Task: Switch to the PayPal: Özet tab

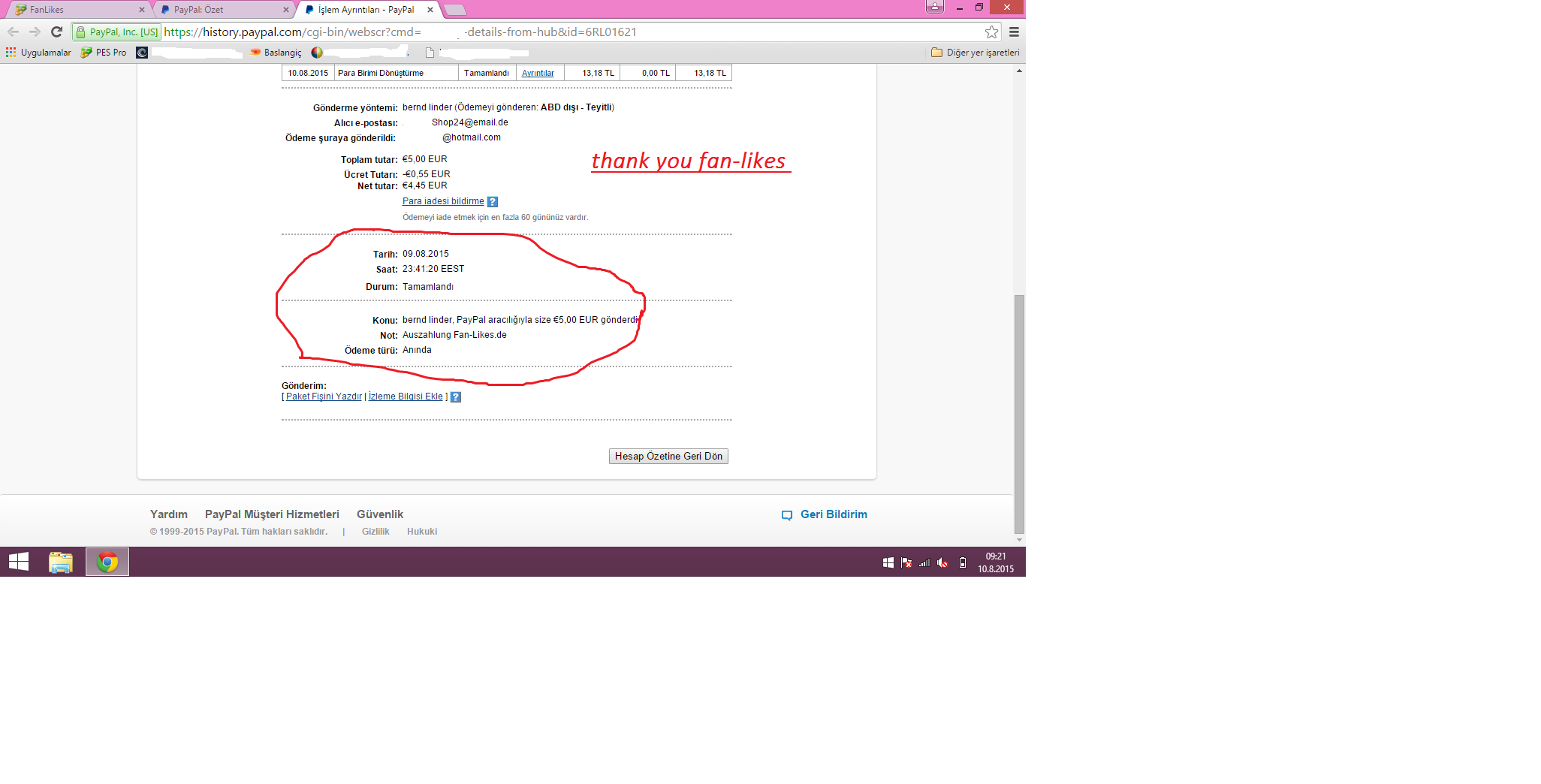Action: coord(222,10)
